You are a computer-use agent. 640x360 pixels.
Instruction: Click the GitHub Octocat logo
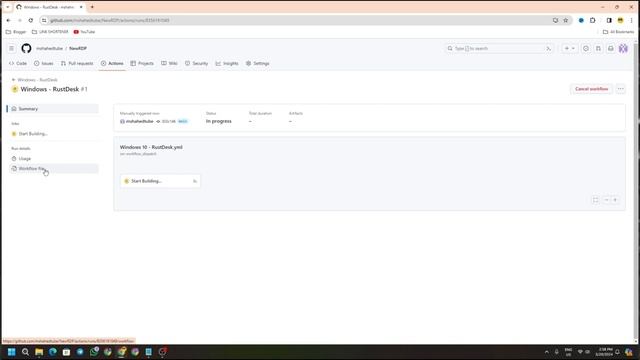click(x=26, y=48)
